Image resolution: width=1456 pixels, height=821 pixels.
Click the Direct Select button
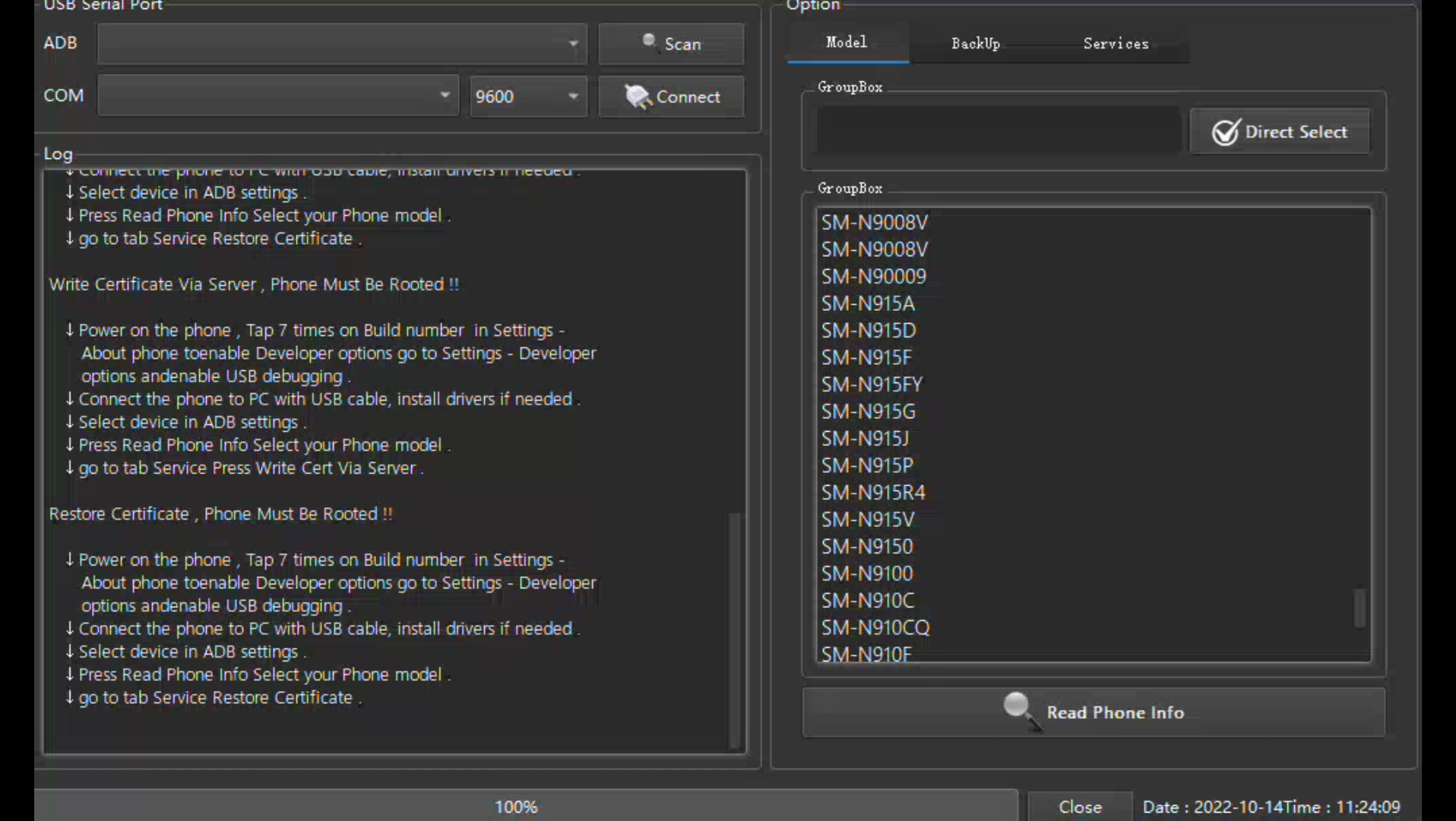1280,132
